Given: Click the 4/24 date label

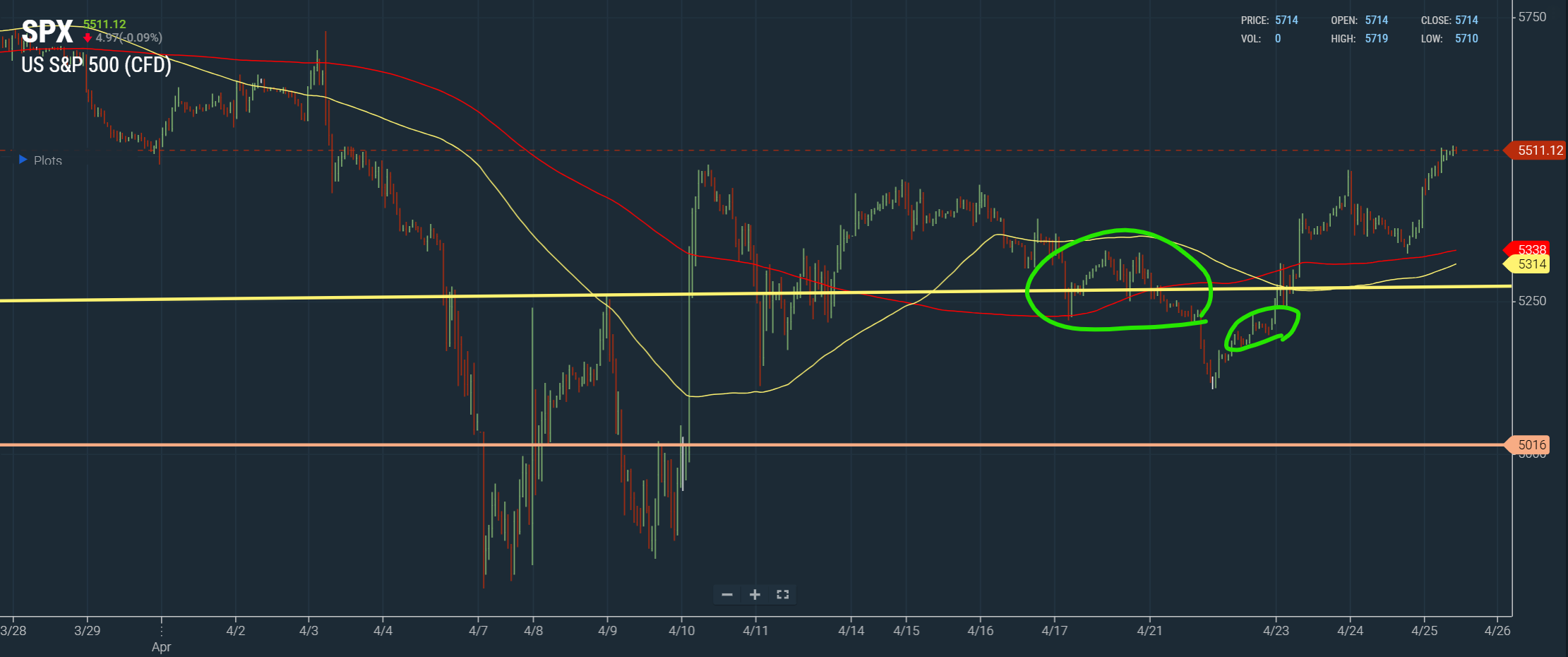Looking at the screenshot, I should 1350,630.
